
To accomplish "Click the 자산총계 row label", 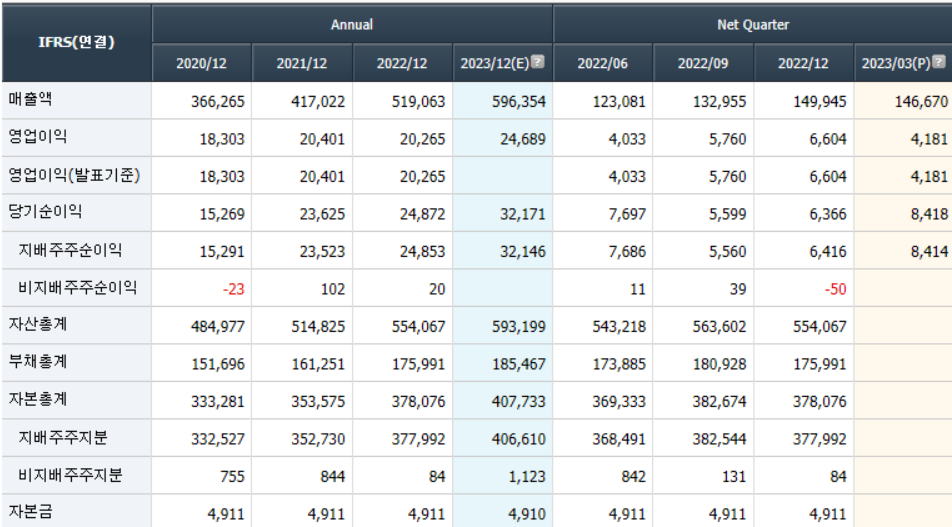I will point(38,324).
